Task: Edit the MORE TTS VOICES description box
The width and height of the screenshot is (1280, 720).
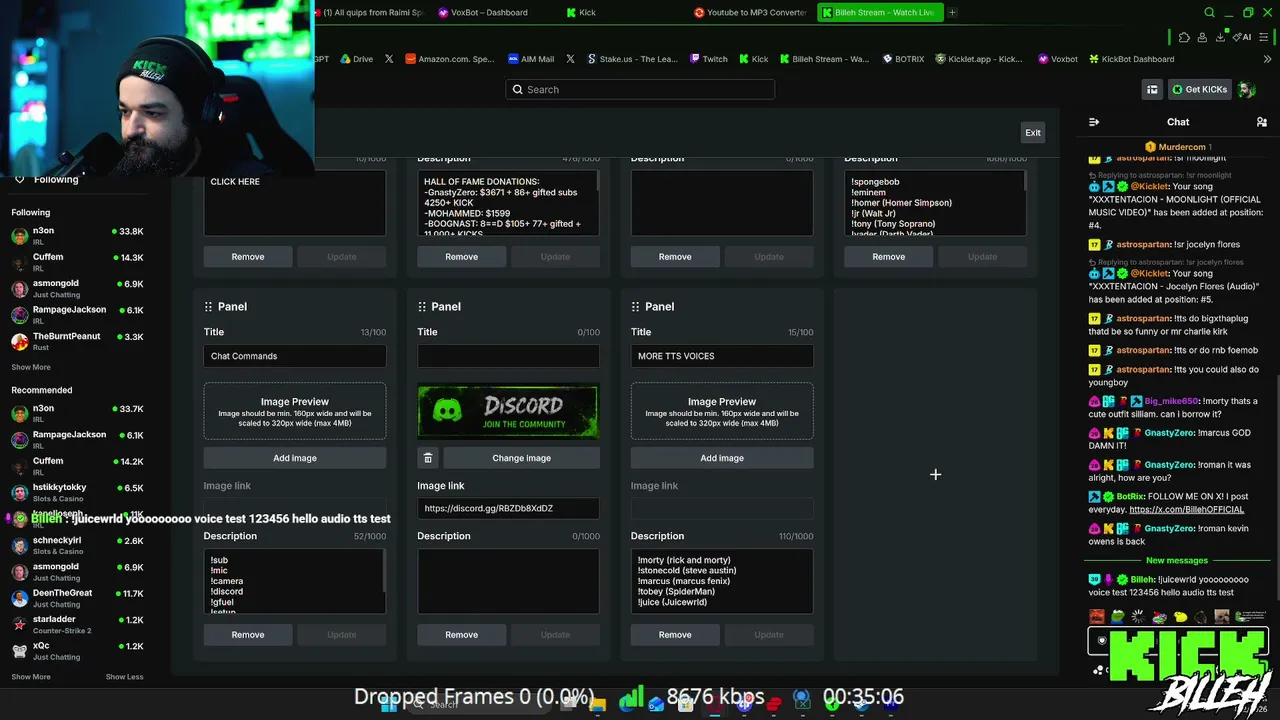Action: tap(722, 581)
